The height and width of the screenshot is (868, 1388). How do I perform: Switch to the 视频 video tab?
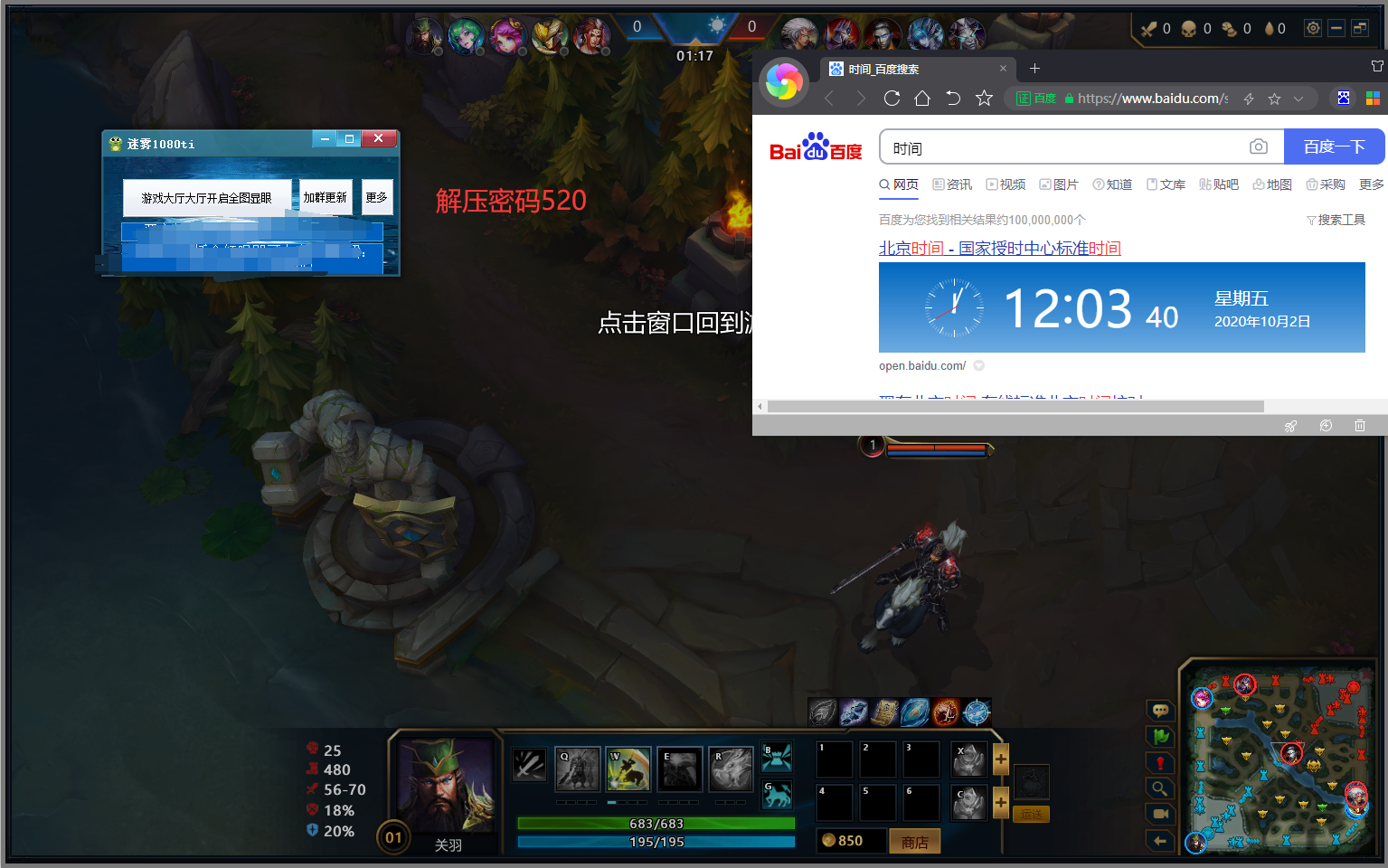coord(1006,184)
